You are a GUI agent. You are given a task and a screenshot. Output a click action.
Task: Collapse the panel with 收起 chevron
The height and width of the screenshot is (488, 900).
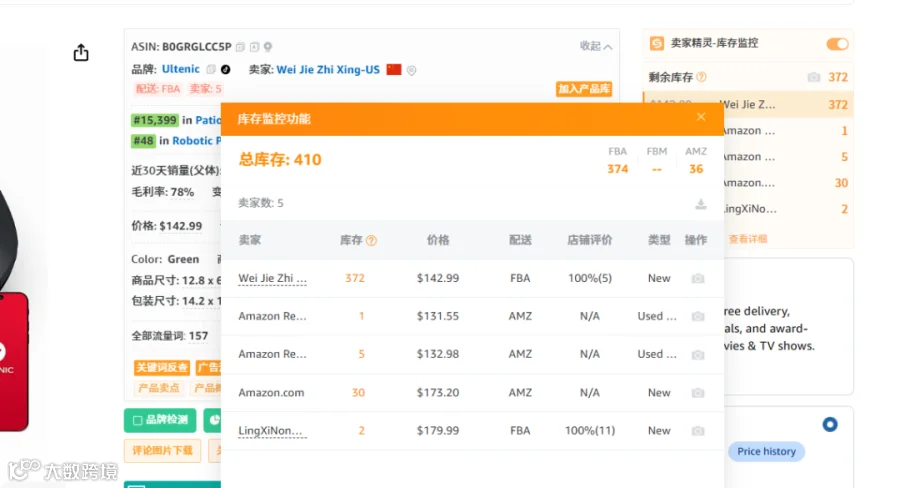click(x=596, y=46)
